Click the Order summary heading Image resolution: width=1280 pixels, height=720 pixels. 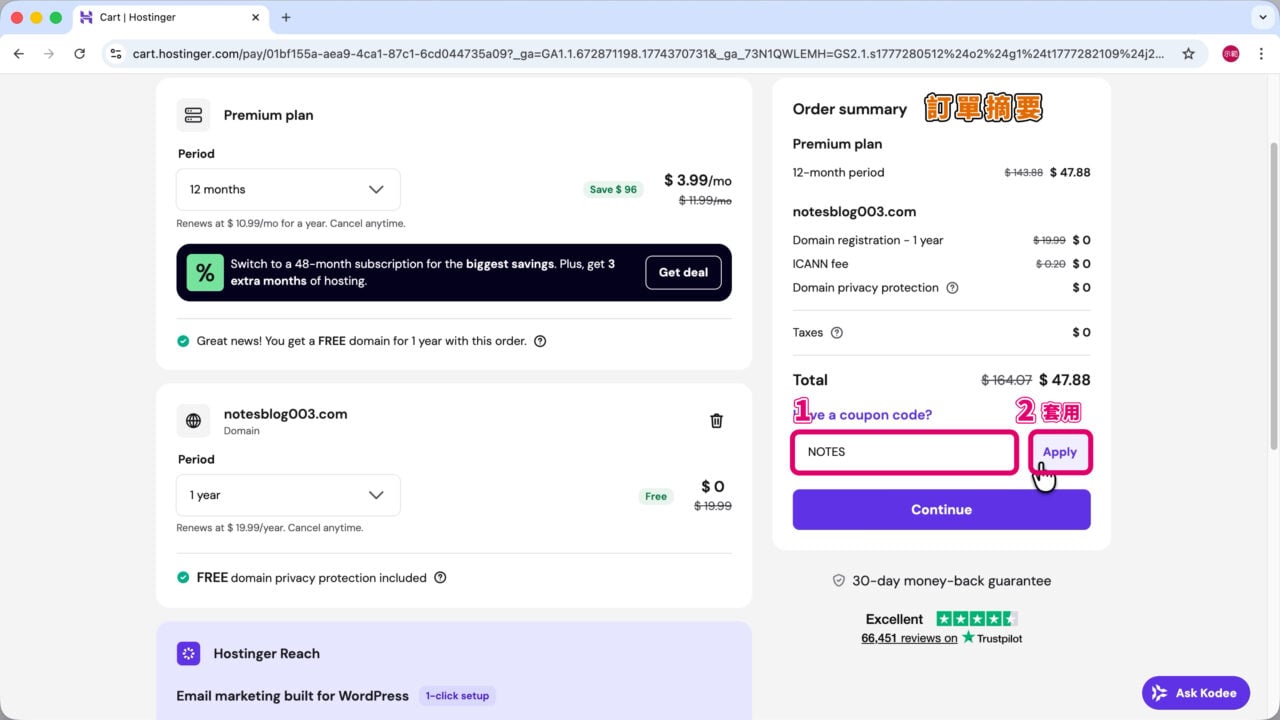pyautogui.click(x=850, y=109)
